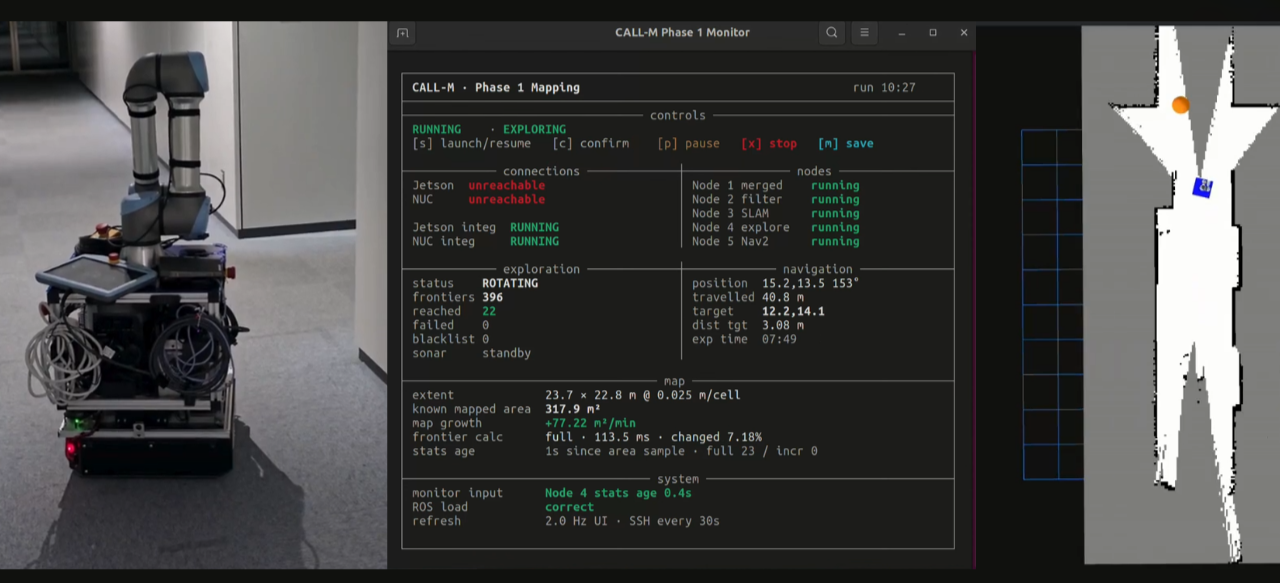
Task: Click the EXPLORING state label
Action: point(534,130)
